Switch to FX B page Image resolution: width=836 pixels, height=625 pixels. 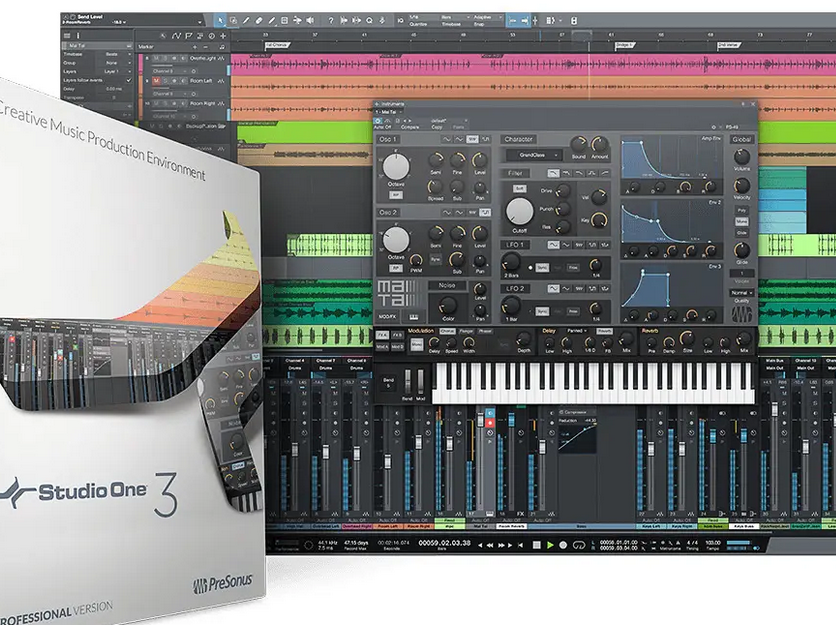click(397, 335)
